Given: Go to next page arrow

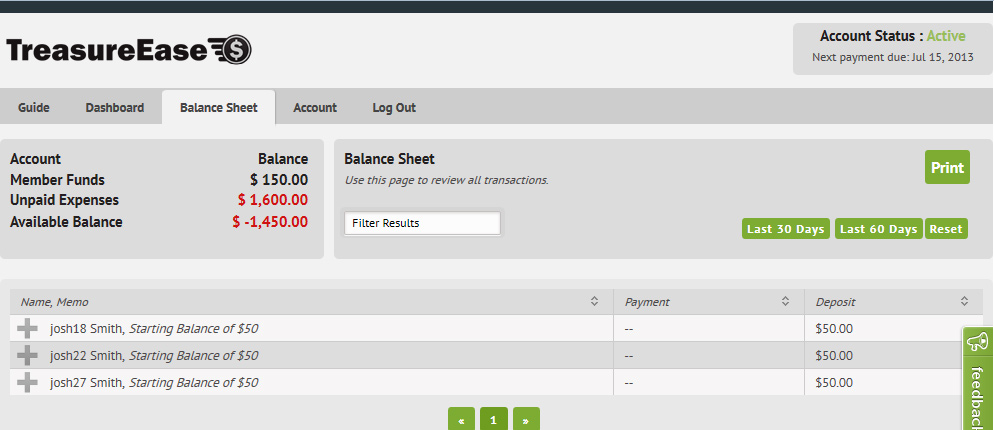Looking at the screenshot, I should point(526,420).
